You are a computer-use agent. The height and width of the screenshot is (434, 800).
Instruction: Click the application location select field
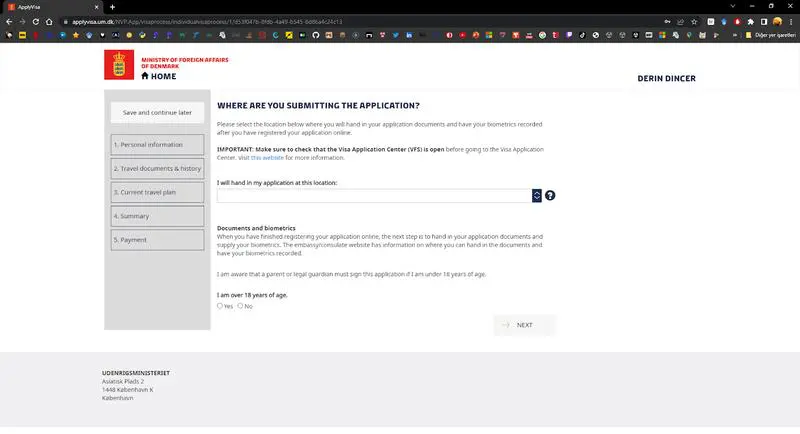(x=374, y=195)
